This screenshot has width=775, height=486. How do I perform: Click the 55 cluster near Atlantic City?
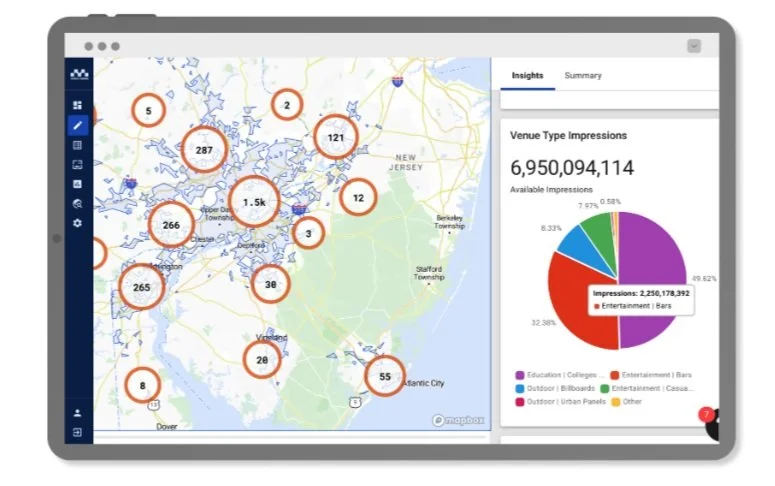385,376
